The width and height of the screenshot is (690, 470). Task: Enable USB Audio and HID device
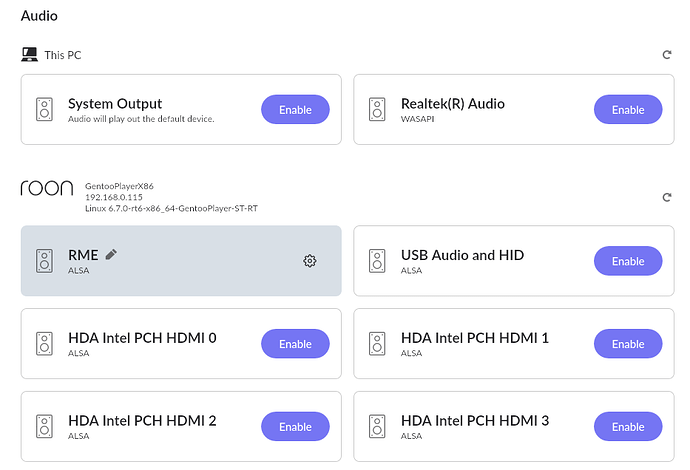pos(628,261)
